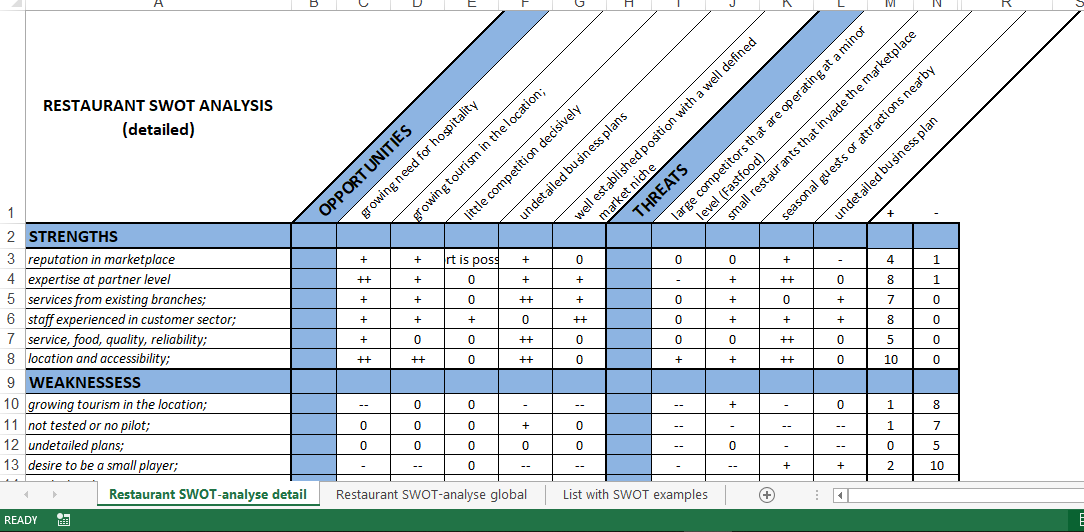Select the Restaurant SWOT-analyse detail tab
The height and width of the screenshot is (532, 1084).
pos(208,494)
